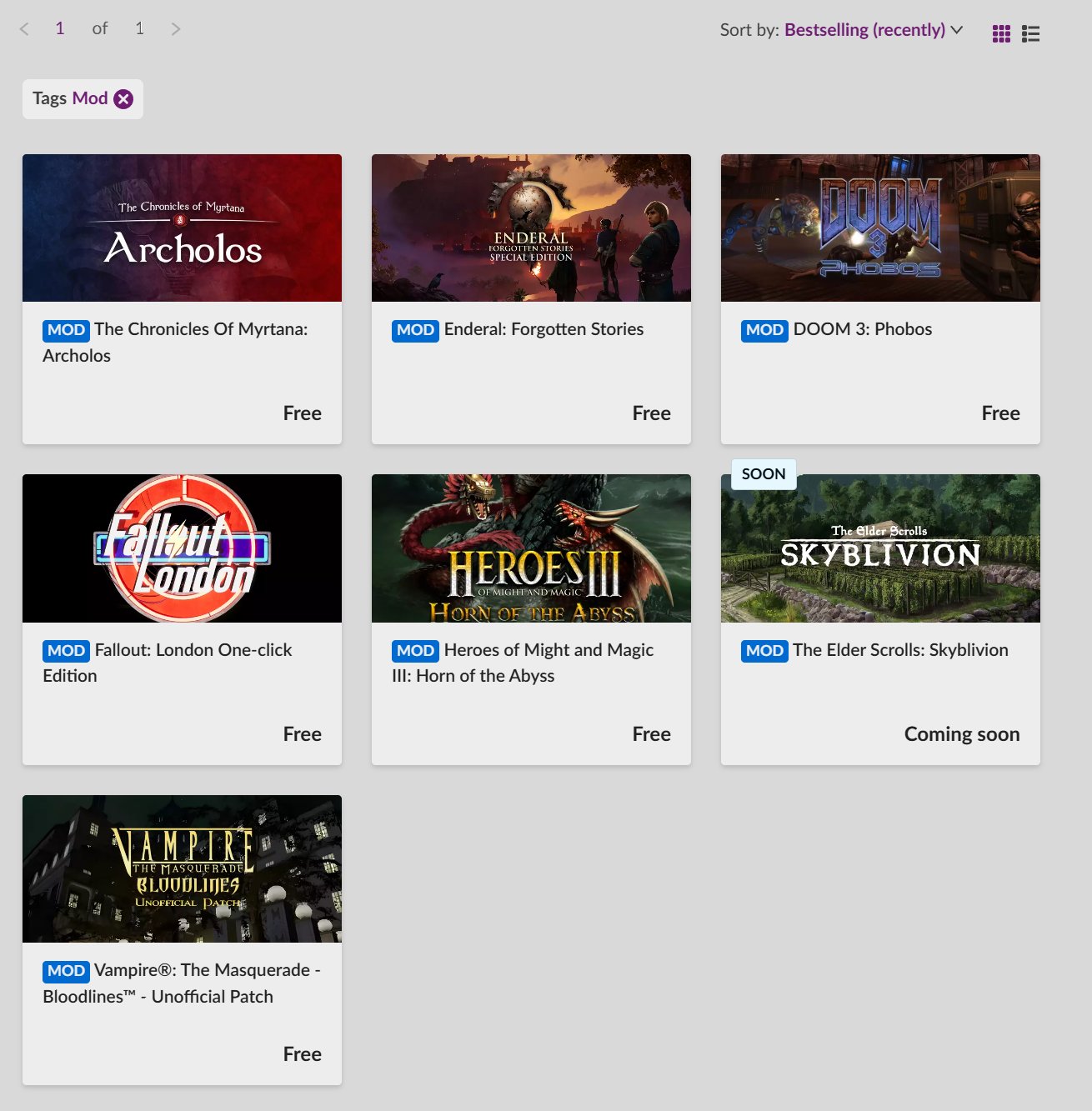This screenshot has width=1092, height=1111.
Task: Open the Enderal Forgotten Stories cover image
Action: pyautogui.click(x=531, y=228)
